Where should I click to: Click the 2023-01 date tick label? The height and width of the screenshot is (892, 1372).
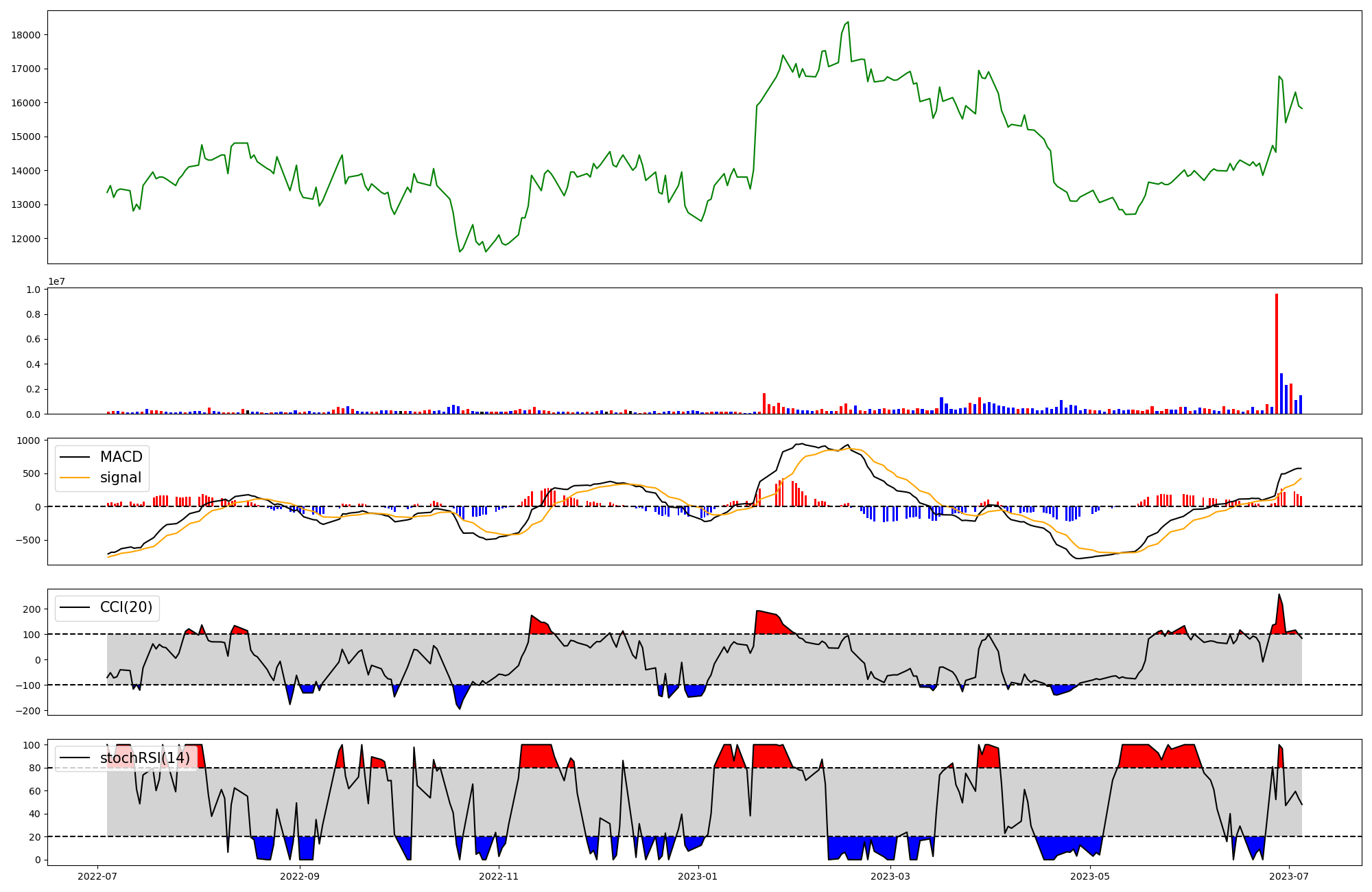tap(698, 876)
